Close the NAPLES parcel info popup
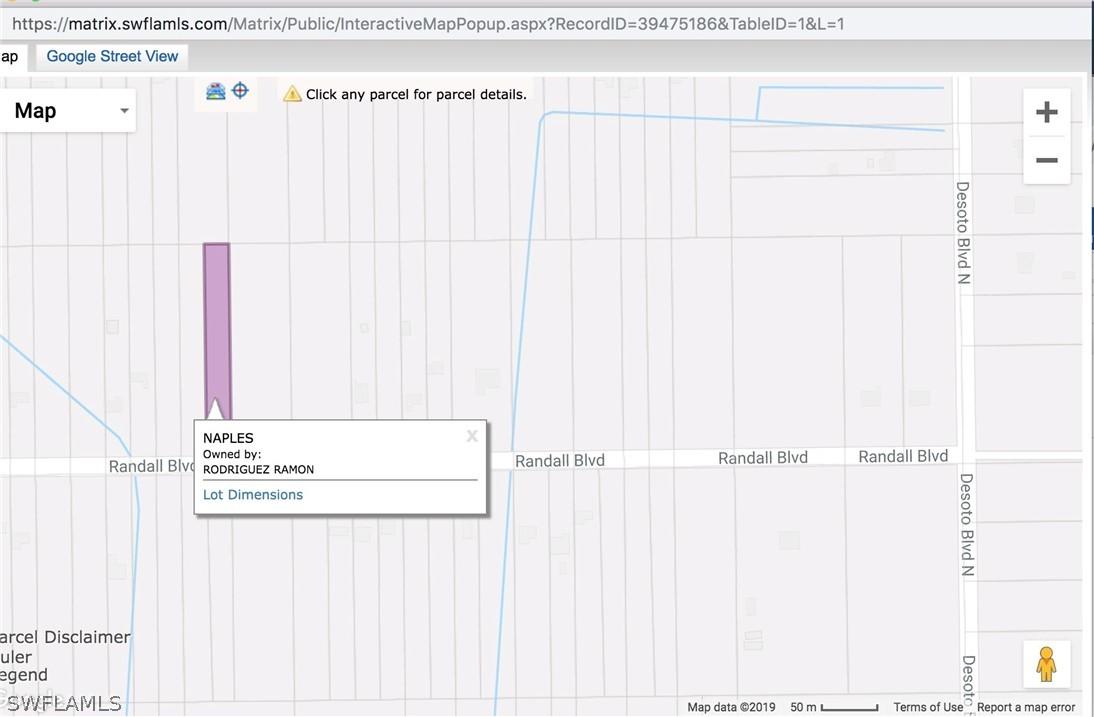 pos(472,436)
